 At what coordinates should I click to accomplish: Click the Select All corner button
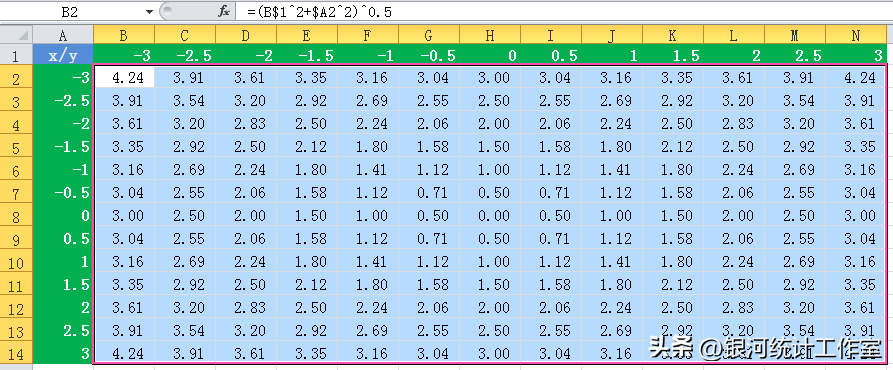click(17, 35)
